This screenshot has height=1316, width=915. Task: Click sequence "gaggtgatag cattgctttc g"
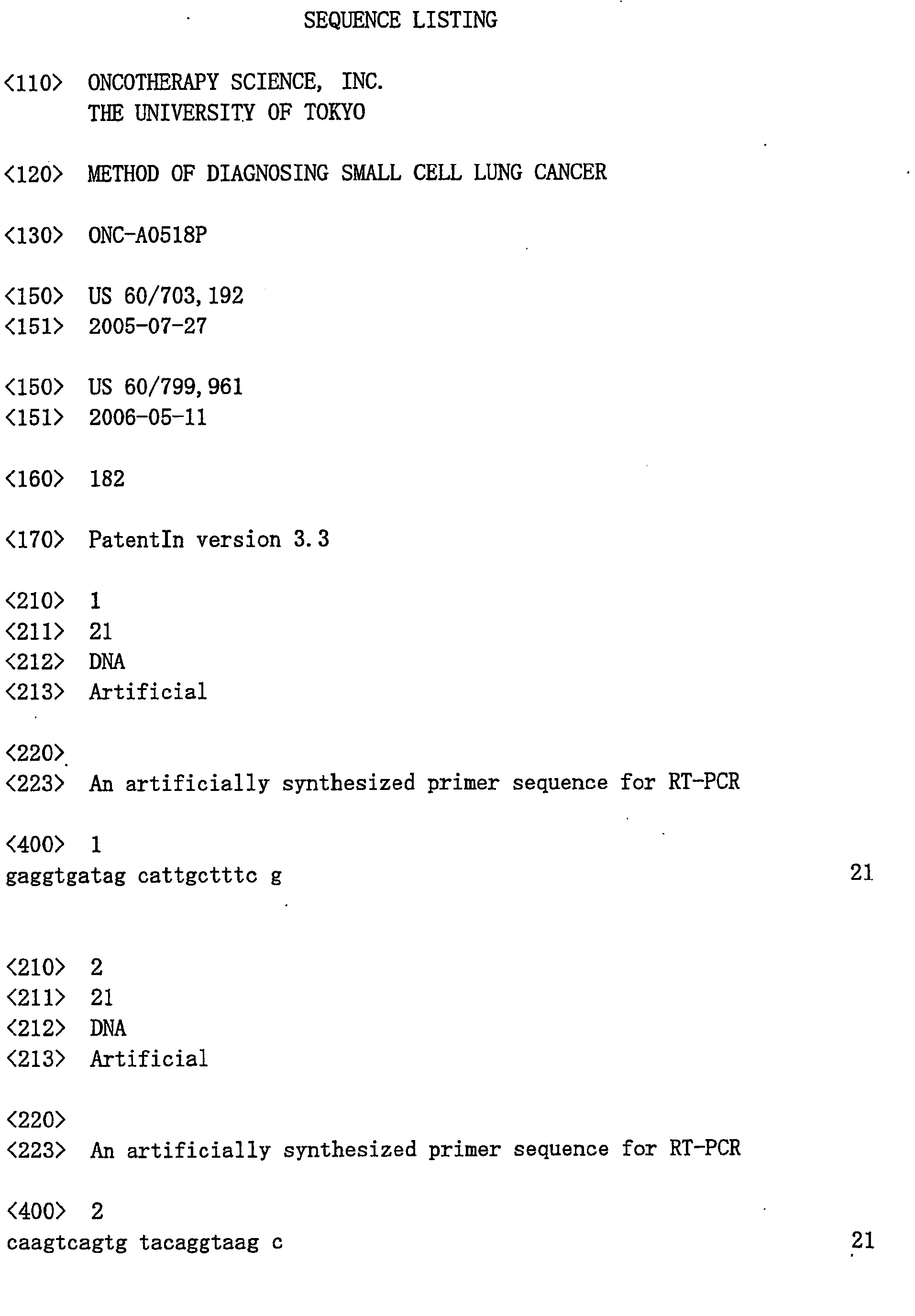point(143,876)
